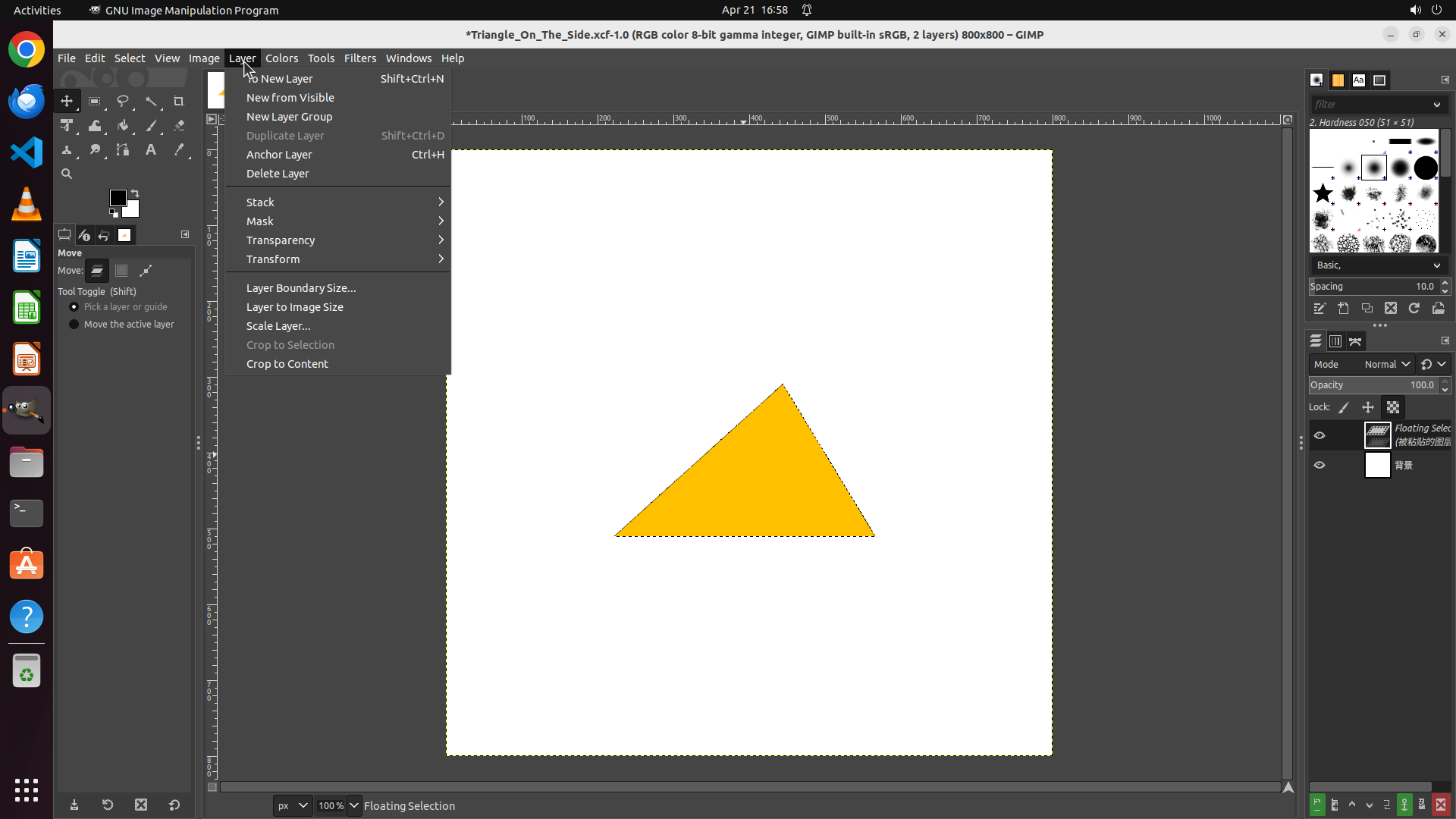Viewport: 1456px width, 819px height.
Task: Choose the Bucket Fill tool
Action: click(x=123, y=126)
